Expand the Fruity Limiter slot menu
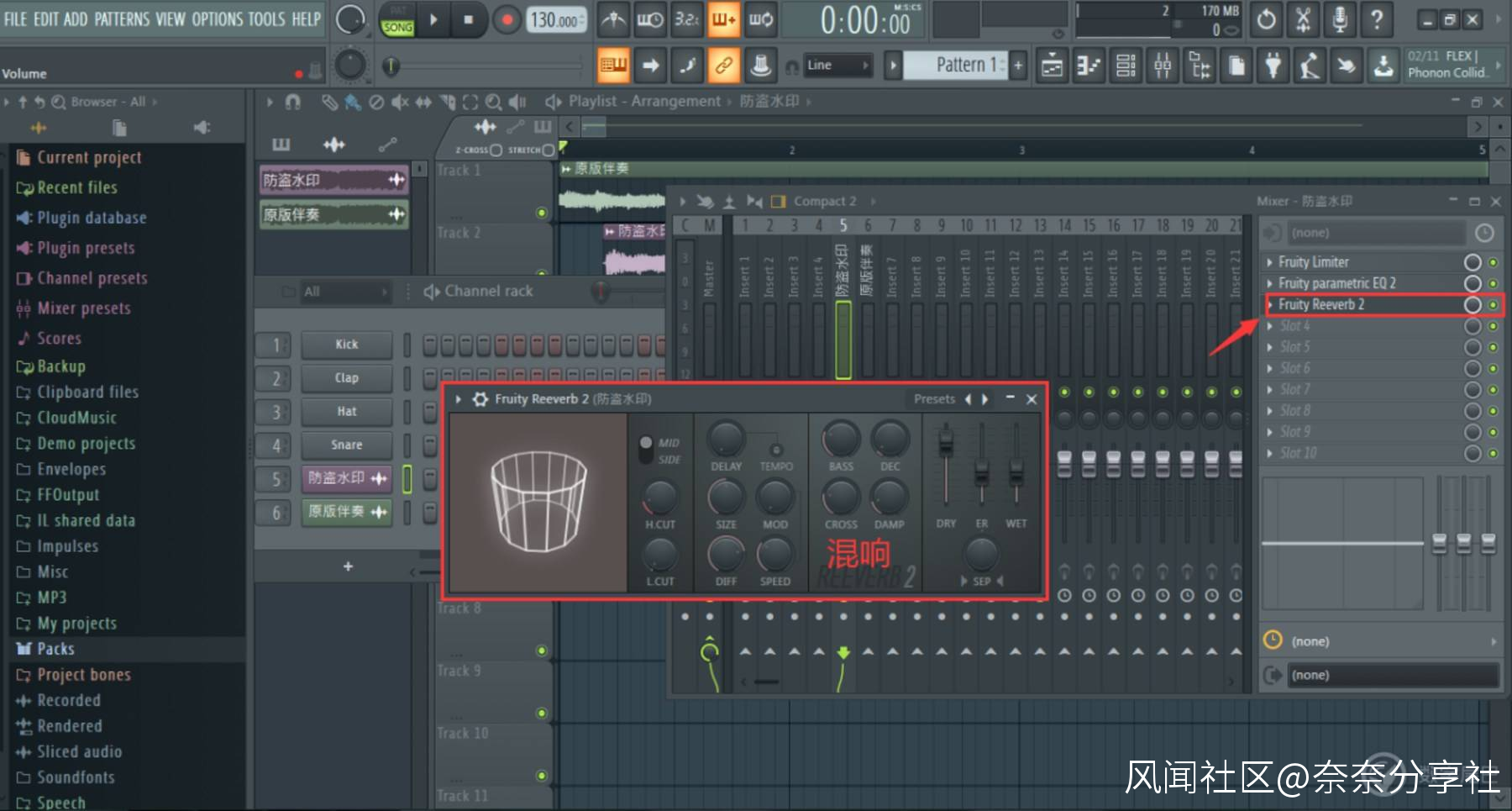 click(1269, 262)
